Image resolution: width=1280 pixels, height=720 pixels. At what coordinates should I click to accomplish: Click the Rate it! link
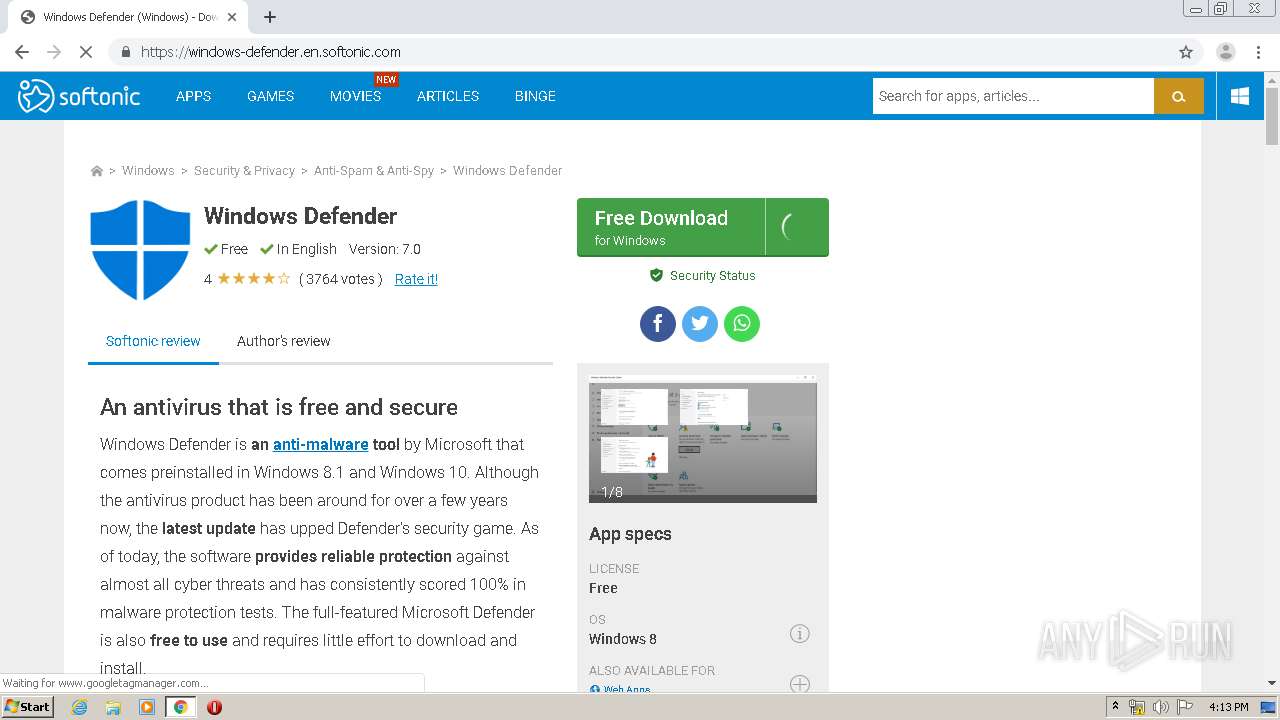(x=416, y=279)
